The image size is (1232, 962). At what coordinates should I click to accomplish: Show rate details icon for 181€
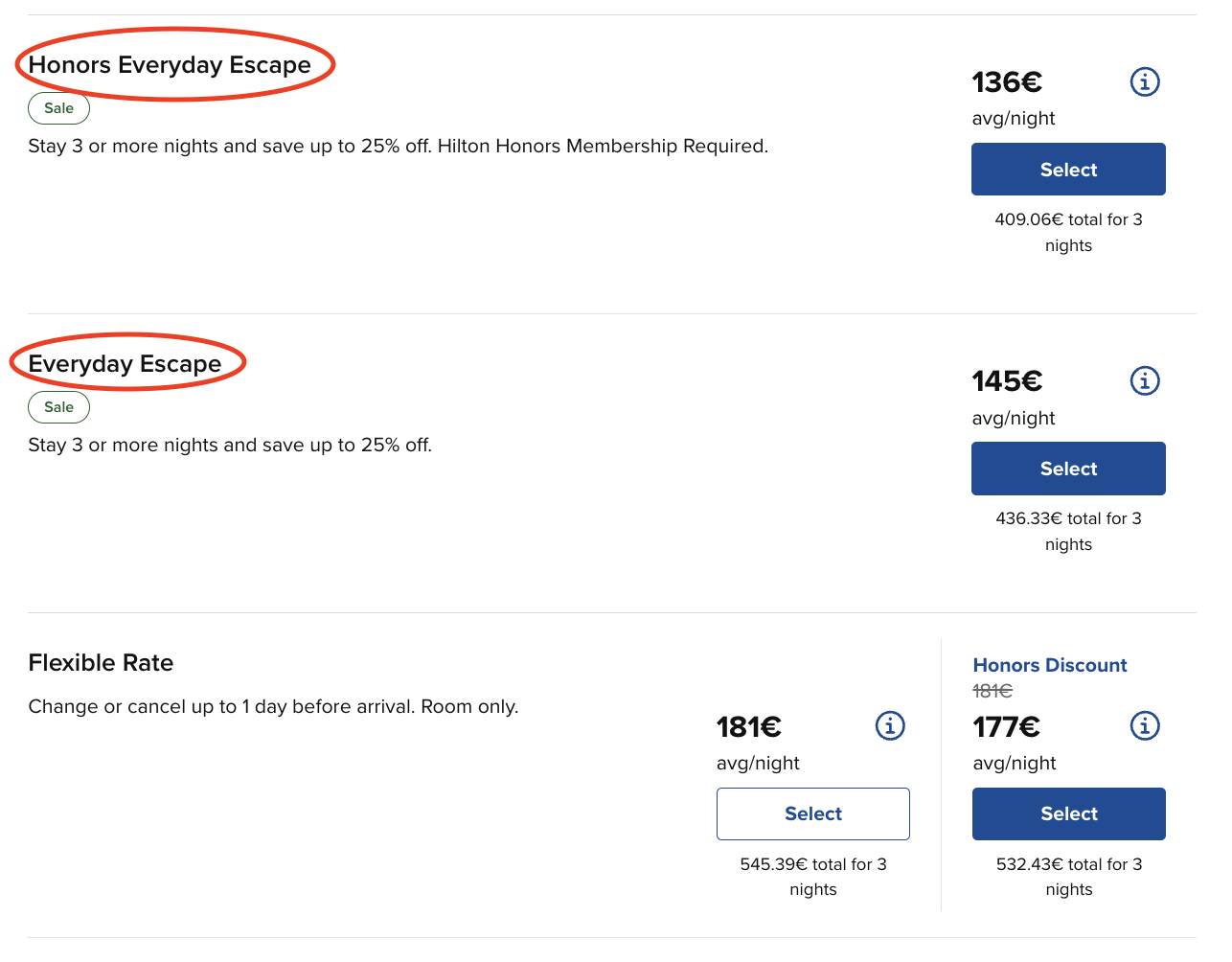coord(890,726)
